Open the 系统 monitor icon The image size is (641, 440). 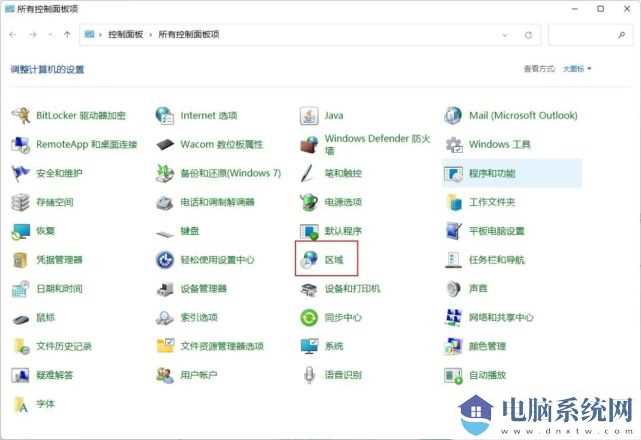tap(309, 346)
